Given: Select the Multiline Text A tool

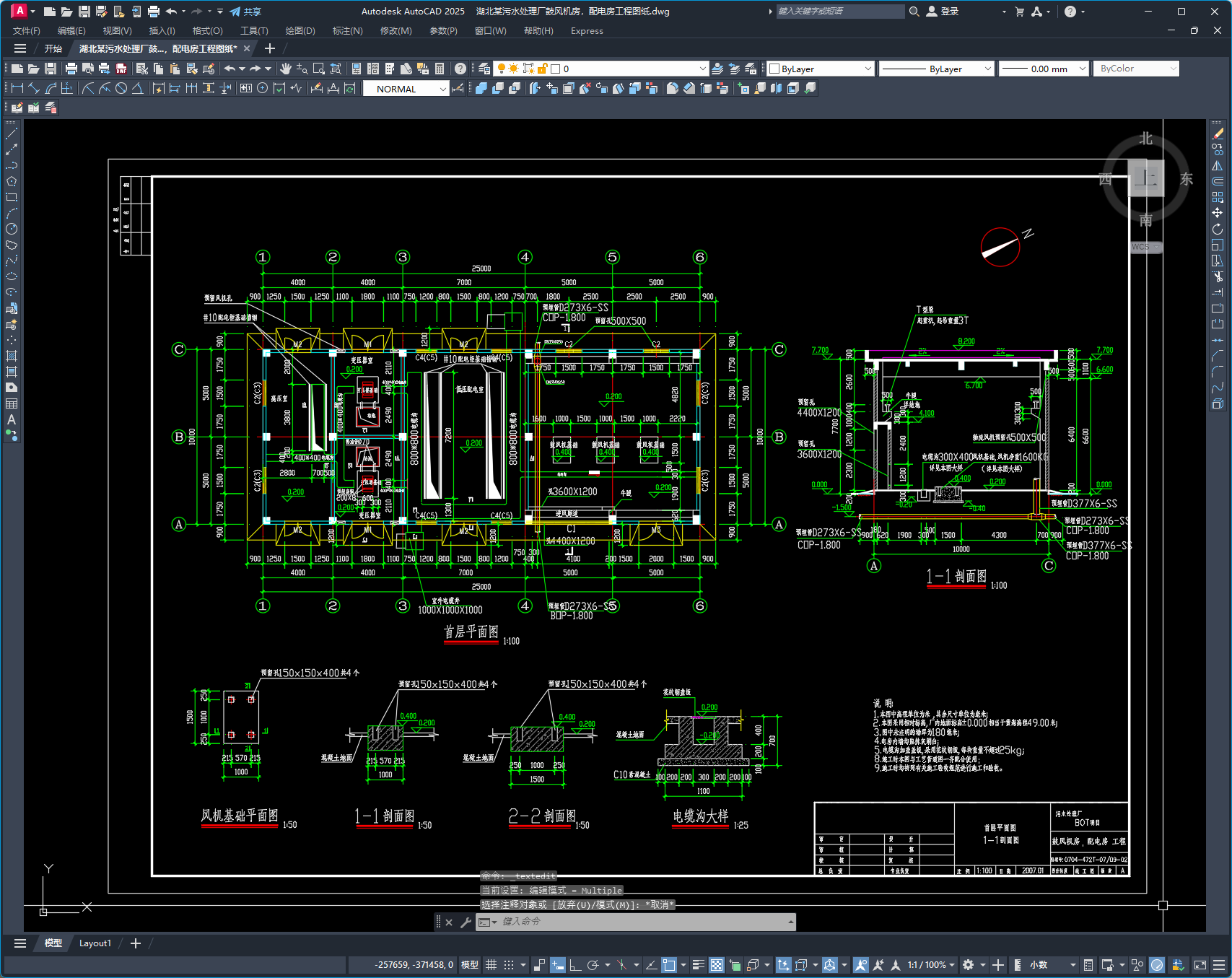Looking at the screenshot, I should tap(12, 419).
